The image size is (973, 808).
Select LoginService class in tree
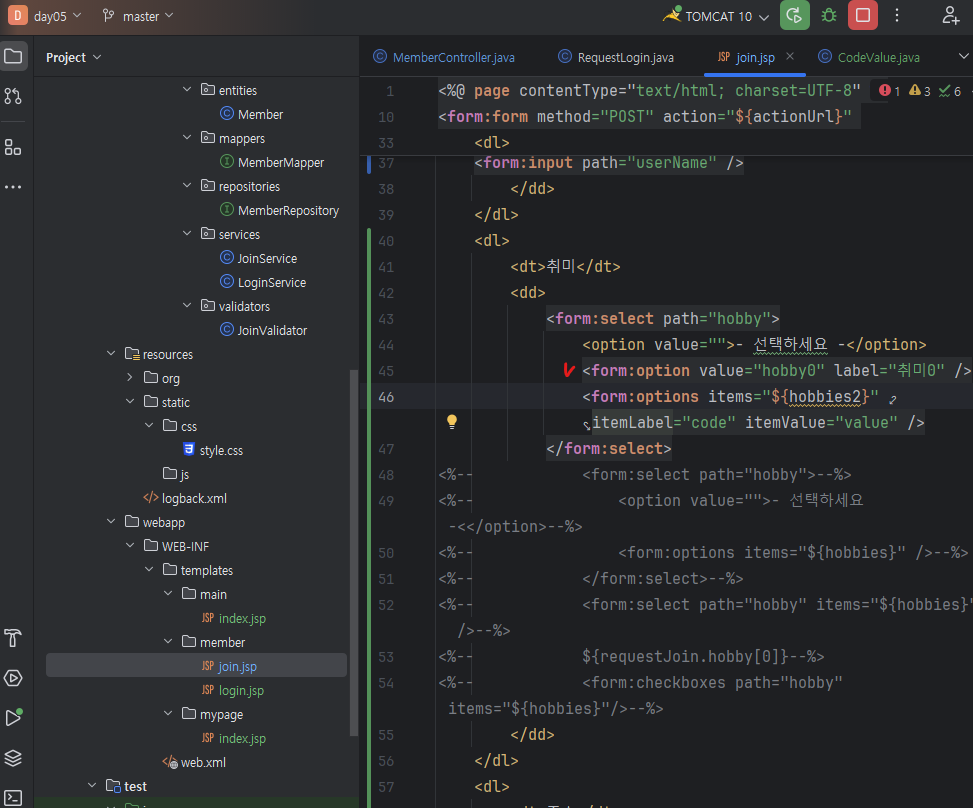point(263,282)
